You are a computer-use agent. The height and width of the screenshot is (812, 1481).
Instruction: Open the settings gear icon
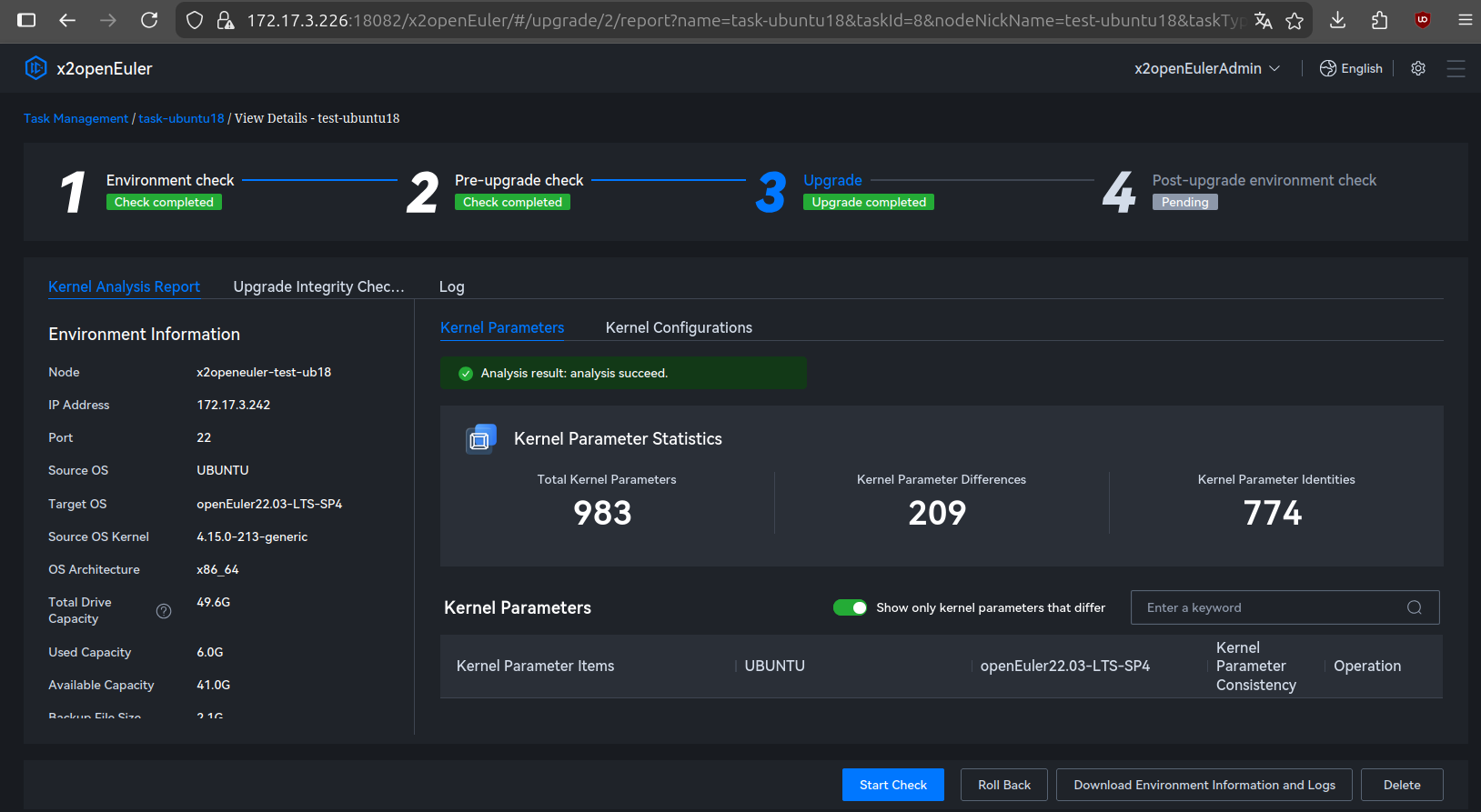(1417, 68)
